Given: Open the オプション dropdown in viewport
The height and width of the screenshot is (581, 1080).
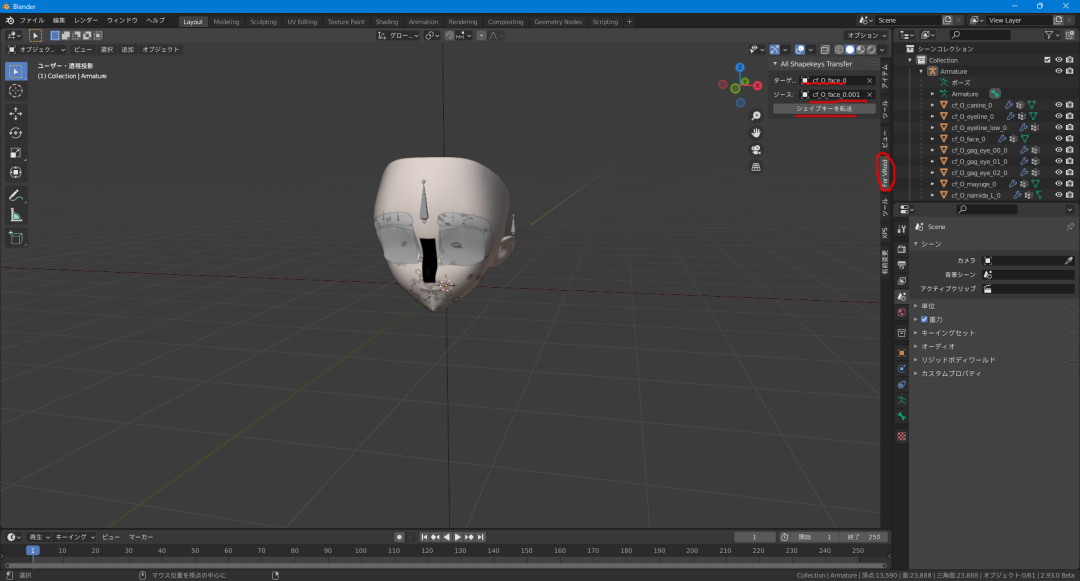Looking at the screenshot, I should click(x=866, y=36).
